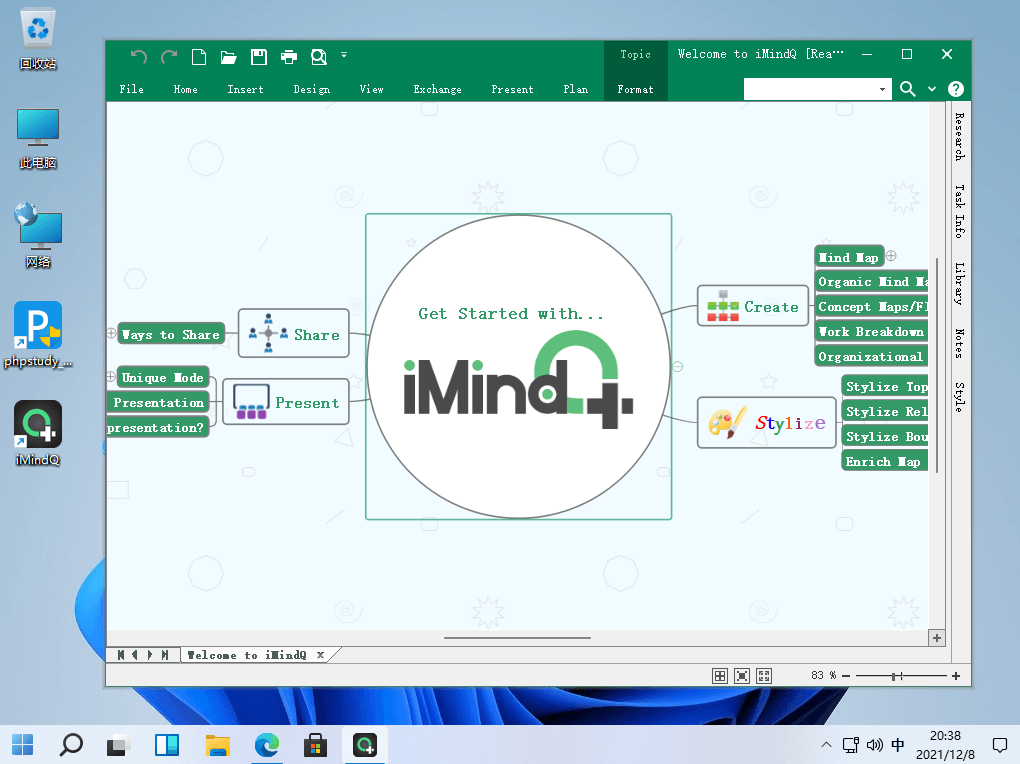Go to next map tab arrow

click(x=150, y=655)
